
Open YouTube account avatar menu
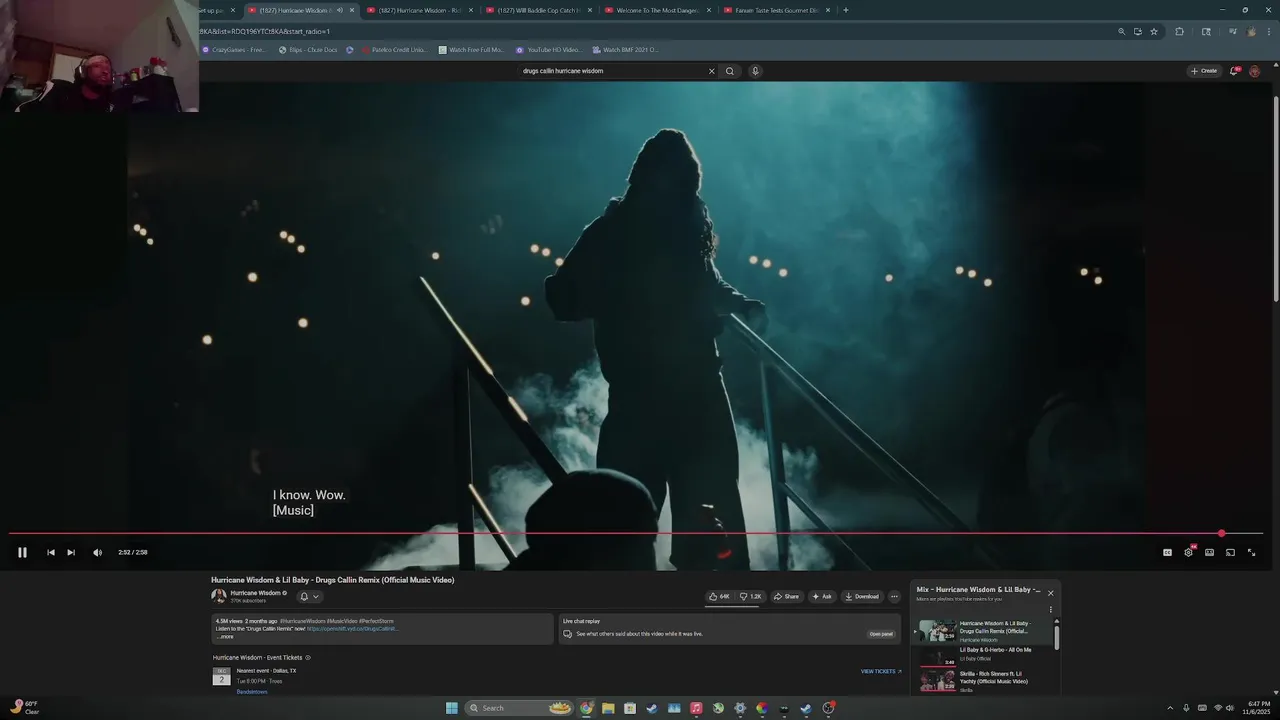click(x=1255, y=71)
